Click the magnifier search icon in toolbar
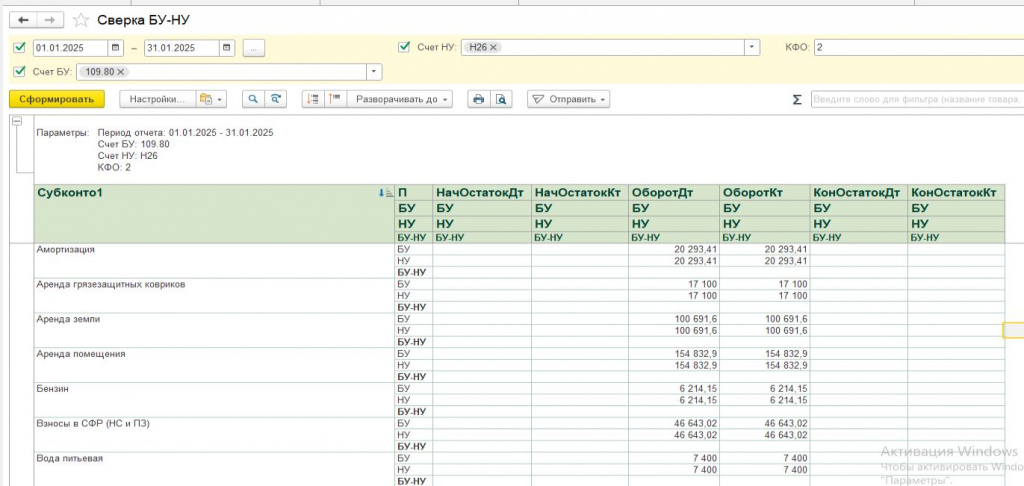 [x=252, y=99]
